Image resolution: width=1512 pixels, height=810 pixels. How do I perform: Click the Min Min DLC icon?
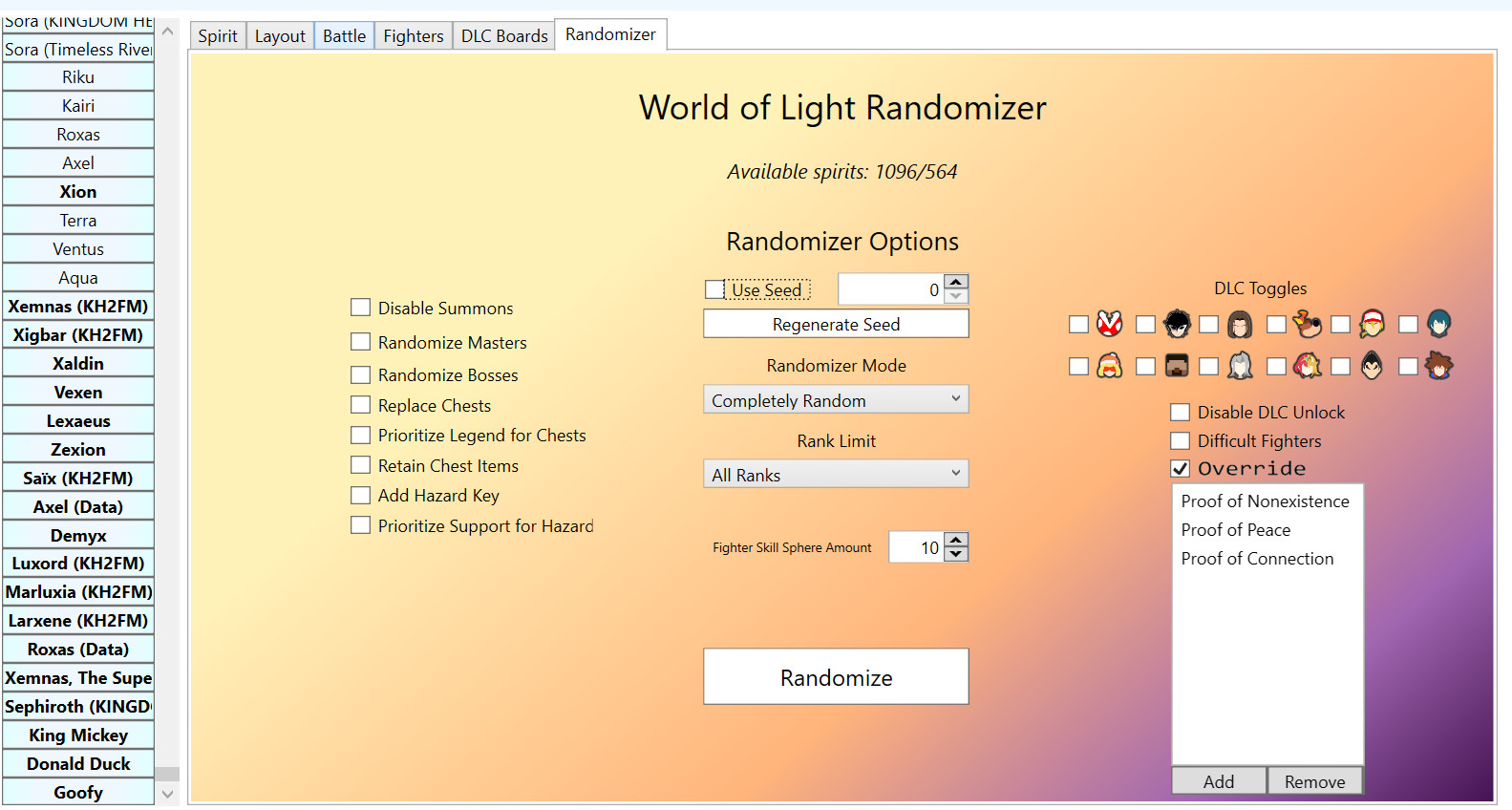(x=1109, y=366)
